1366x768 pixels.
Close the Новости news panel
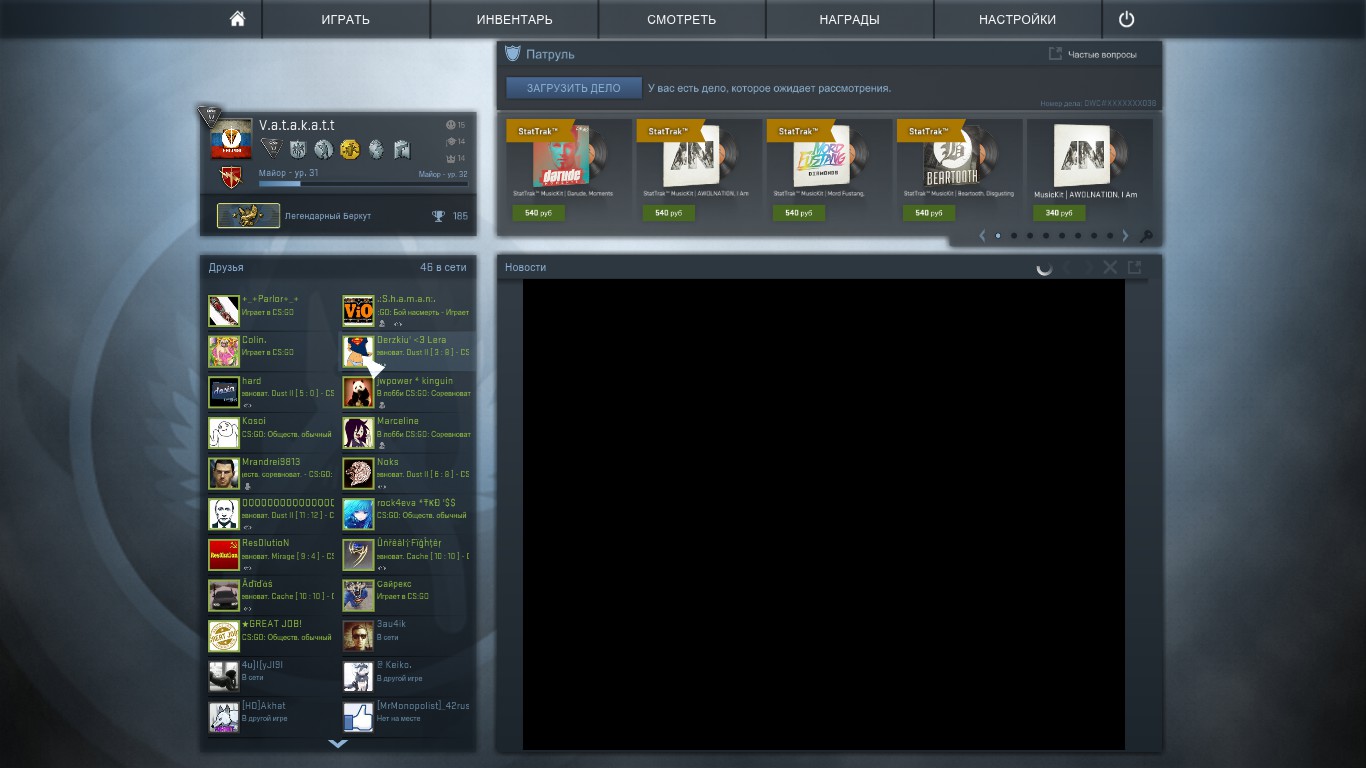[1110, 267]
